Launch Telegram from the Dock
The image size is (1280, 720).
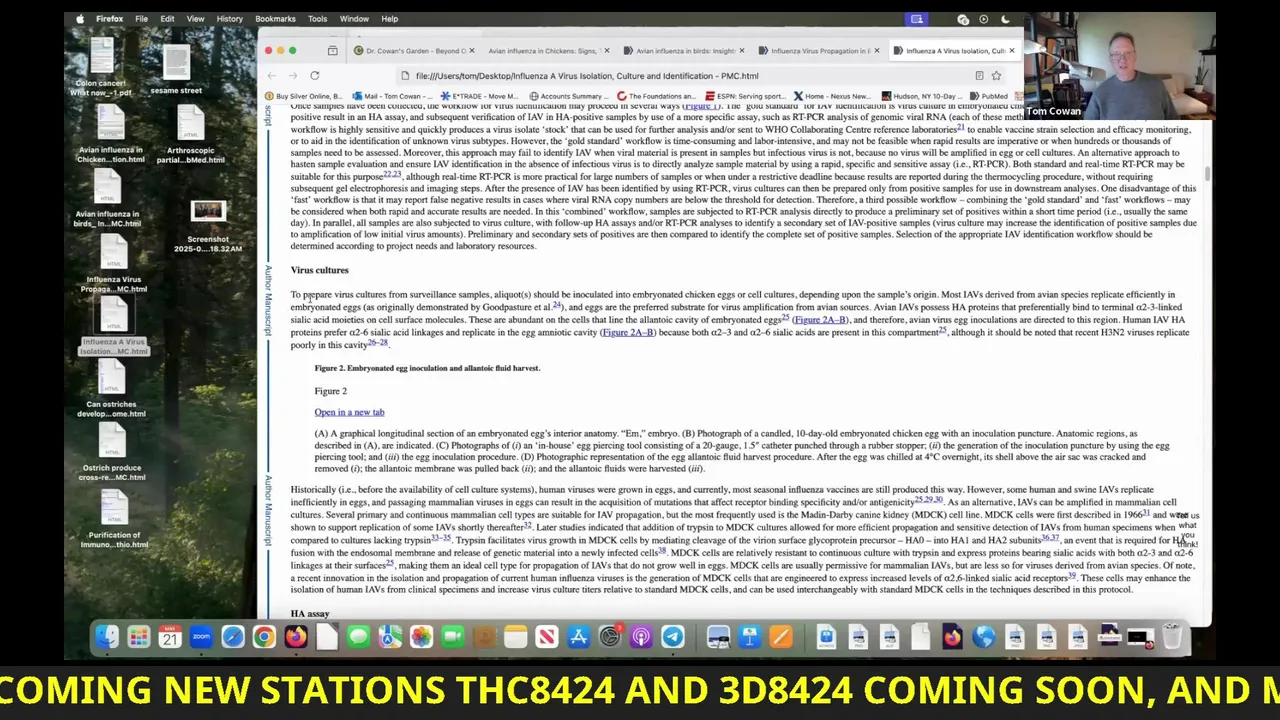click(673, 637)
